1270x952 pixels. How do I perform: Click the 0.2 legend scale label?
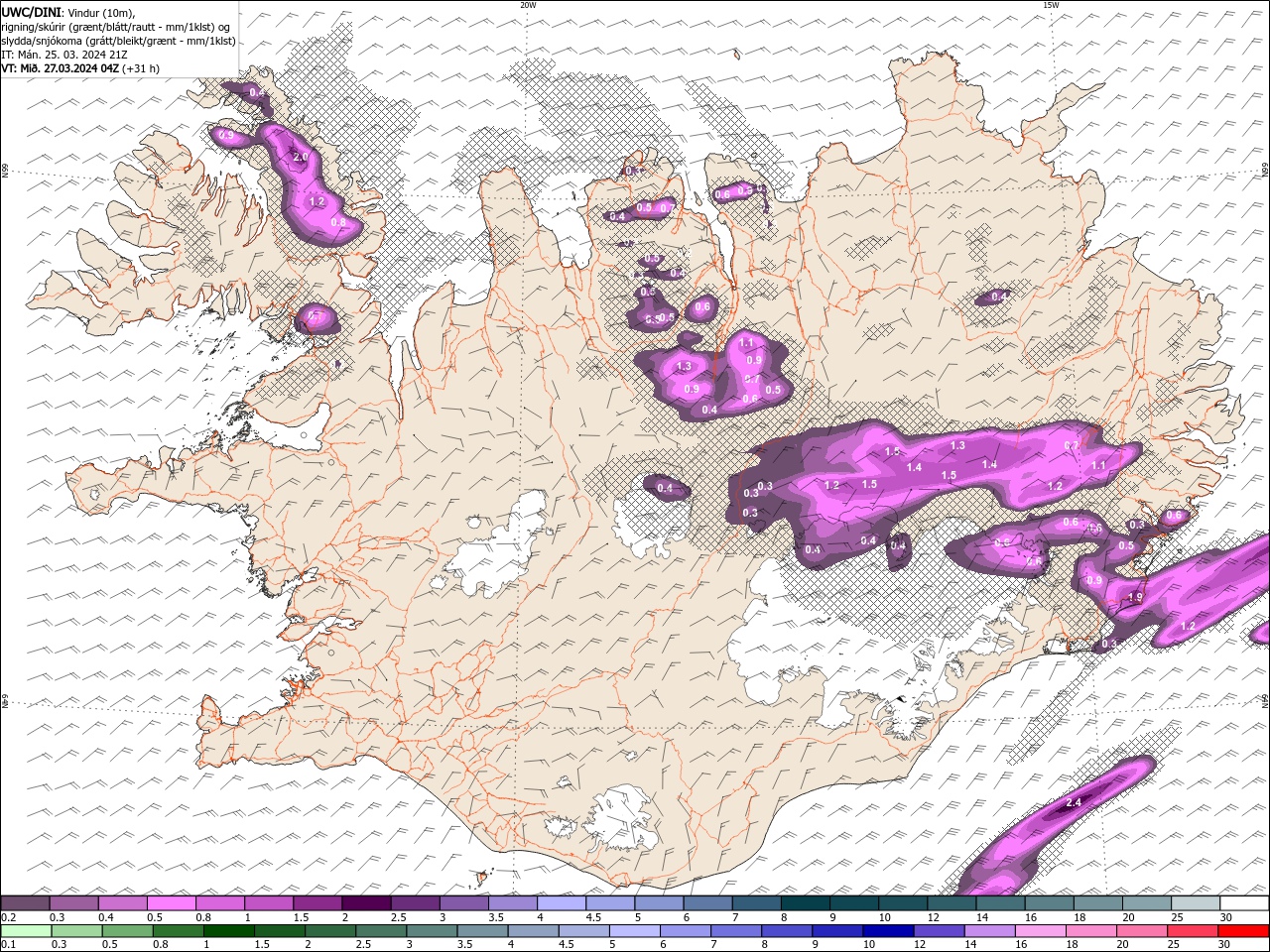[7, 917]
